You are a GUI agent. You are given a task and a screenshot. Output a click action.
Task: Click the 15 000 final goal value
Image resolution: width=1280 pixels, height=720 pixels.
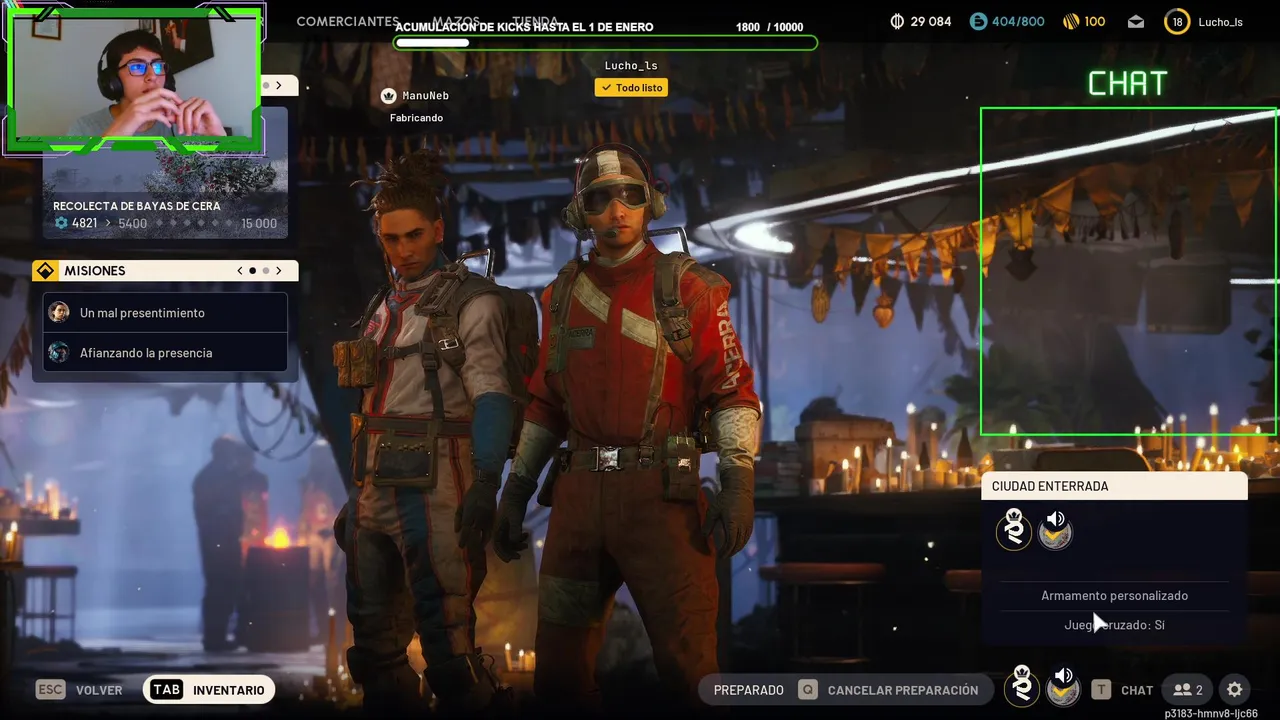pyautogui.click(x=259, y=223)
